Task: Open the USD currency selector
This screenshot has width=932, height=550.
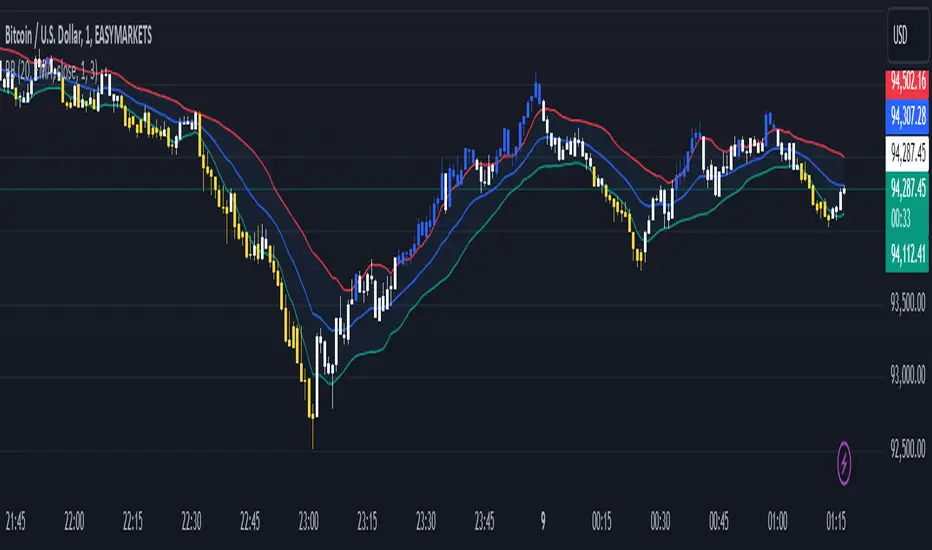Action: [x=908, y=34]
